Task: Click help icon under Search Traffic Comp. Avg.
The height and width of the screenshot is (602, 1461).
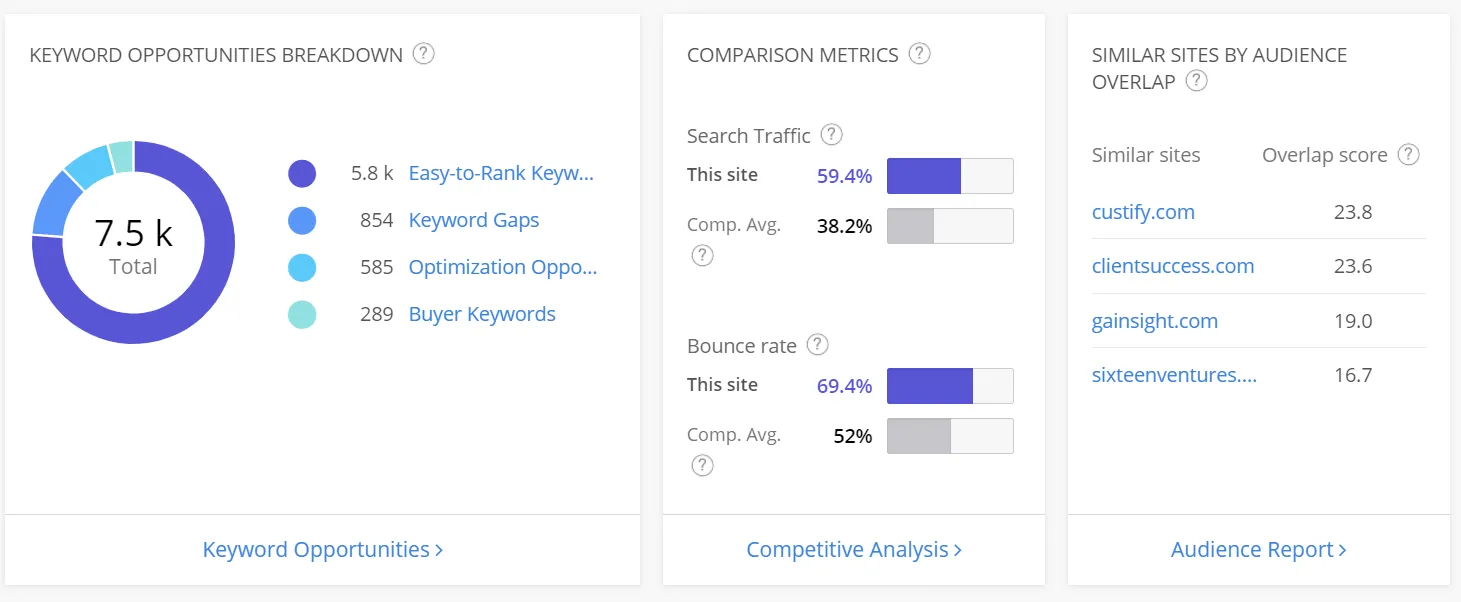Action: pos(703,255)
